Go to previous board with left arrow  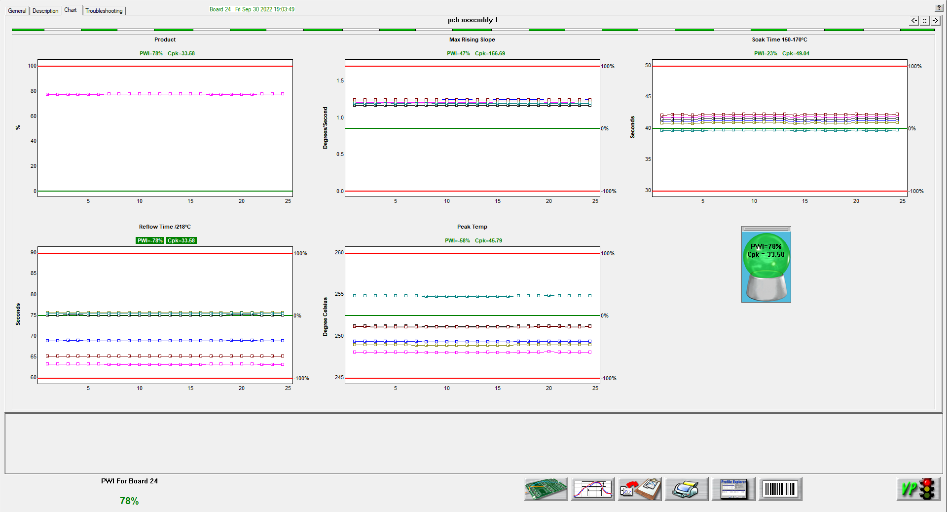click(x=914, y=20)
